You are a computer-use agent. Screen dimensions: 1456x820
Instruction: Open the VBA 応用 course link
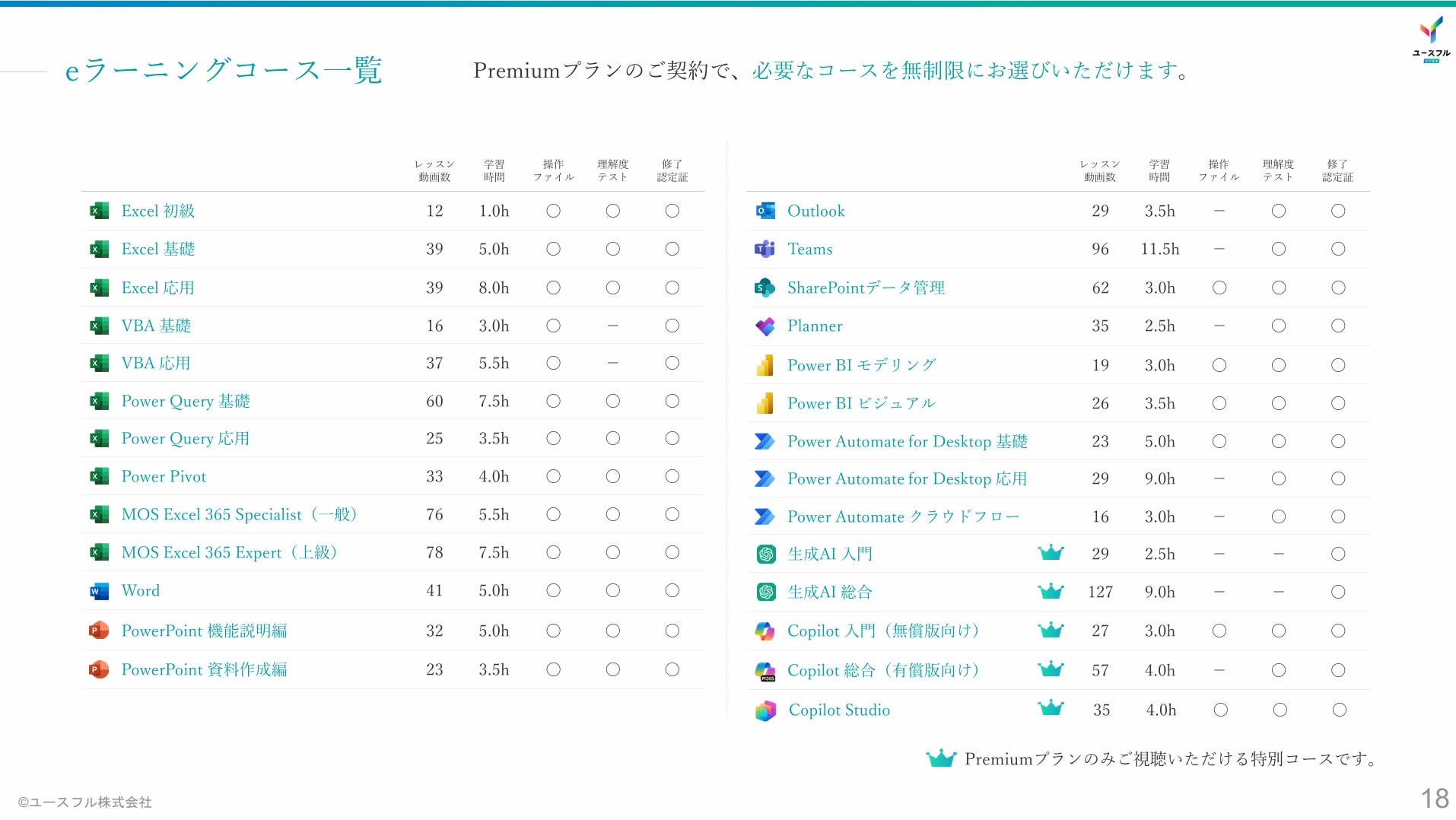[156, 363]
